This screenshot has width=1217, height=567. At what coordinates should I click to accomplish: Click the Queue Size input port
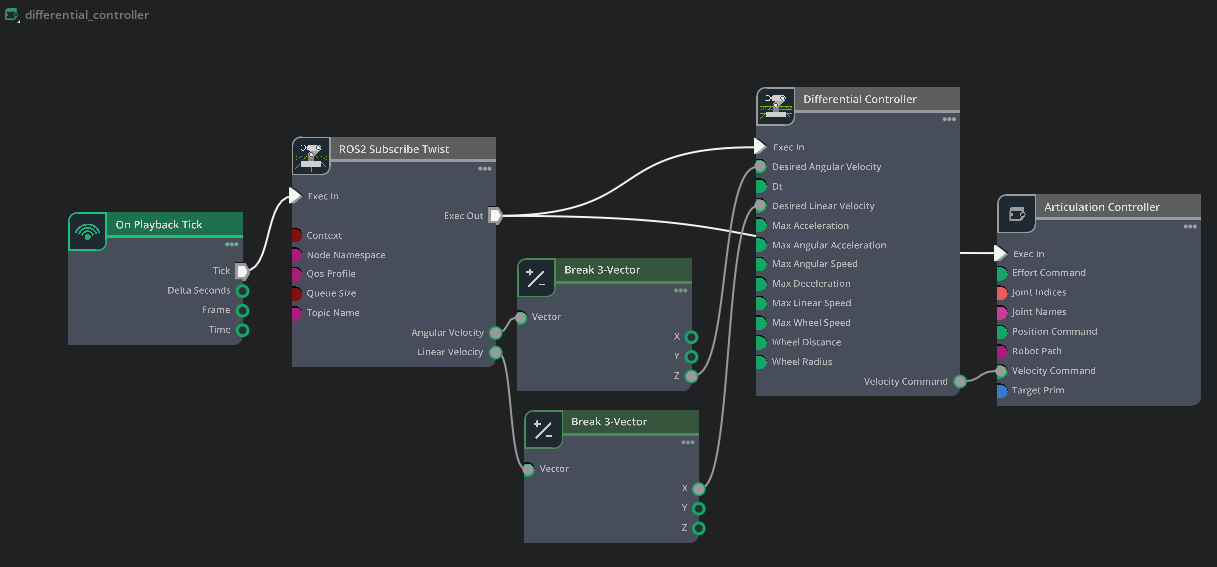(296, 294)
